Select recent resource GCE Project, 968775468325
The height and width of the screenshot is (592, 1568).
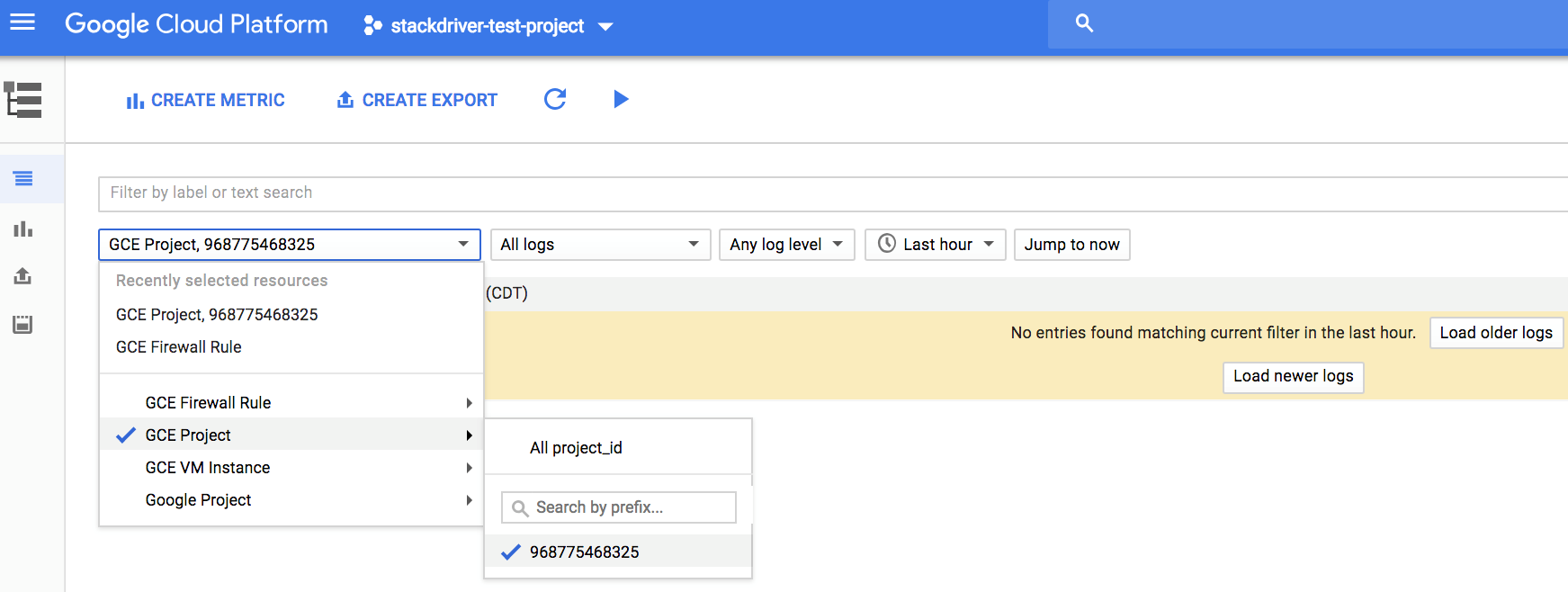tap(291, 315)
